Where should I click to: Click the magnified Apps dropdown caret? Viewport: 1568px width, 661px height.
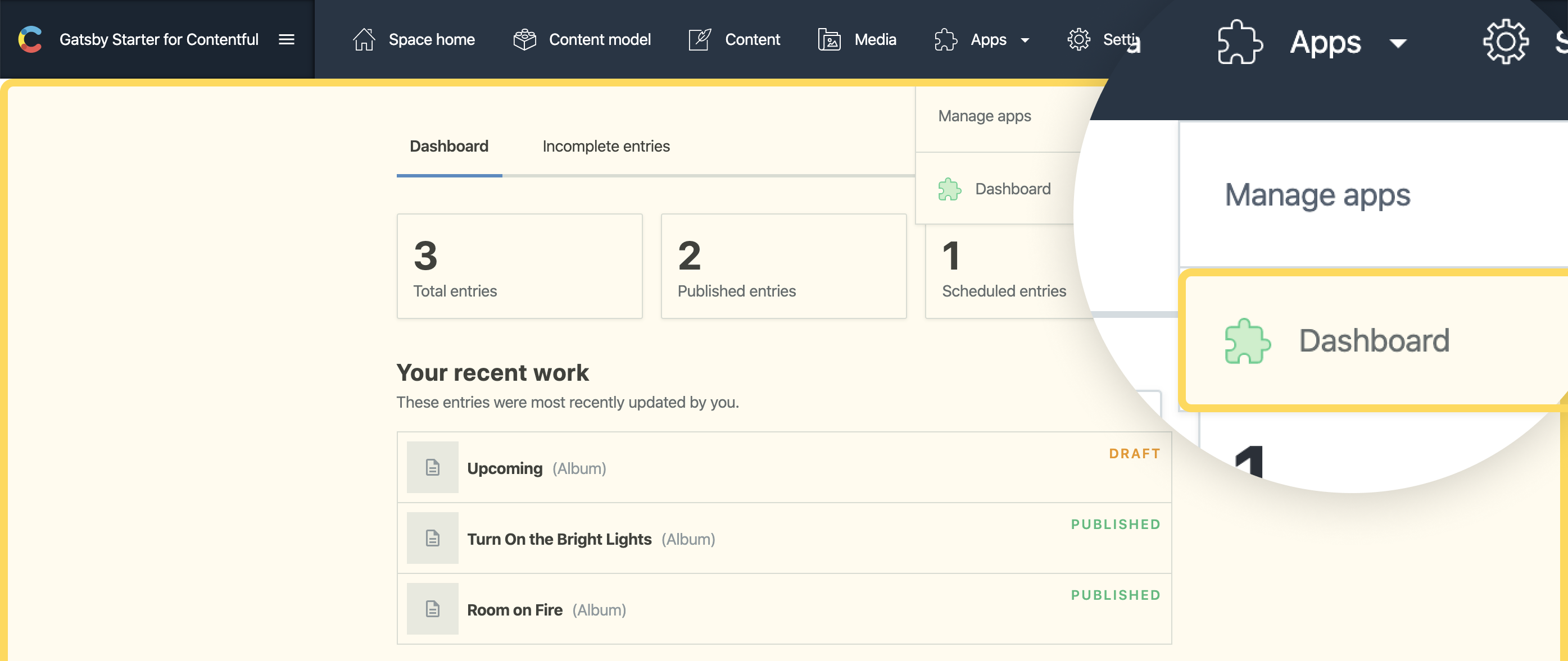[x=1398, y=43]
